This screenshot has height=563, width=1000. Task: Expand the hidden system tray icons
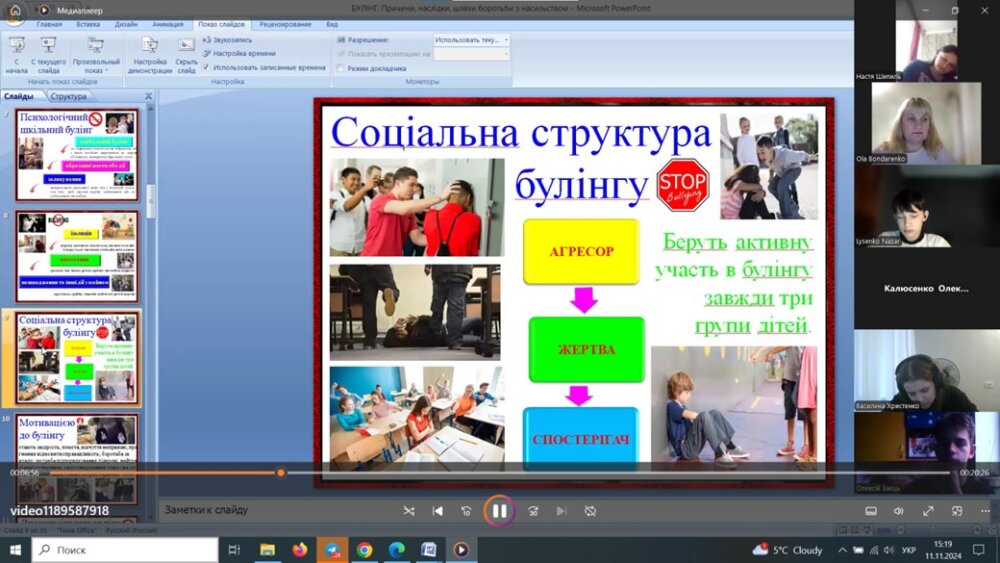pyautogui.click(x=842, y=550)
